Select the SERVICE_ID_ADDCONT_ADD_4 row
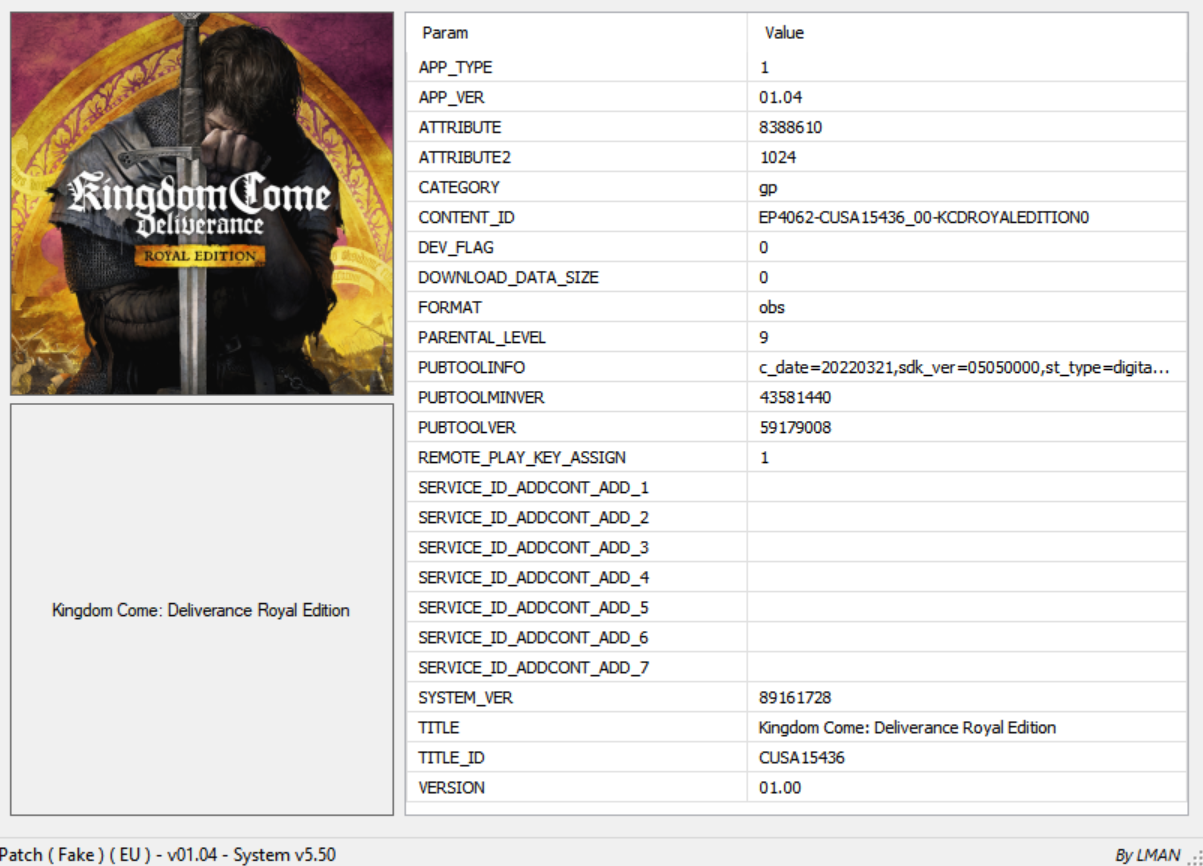Viewport: 1203px width, 866px height. (797, 577)
